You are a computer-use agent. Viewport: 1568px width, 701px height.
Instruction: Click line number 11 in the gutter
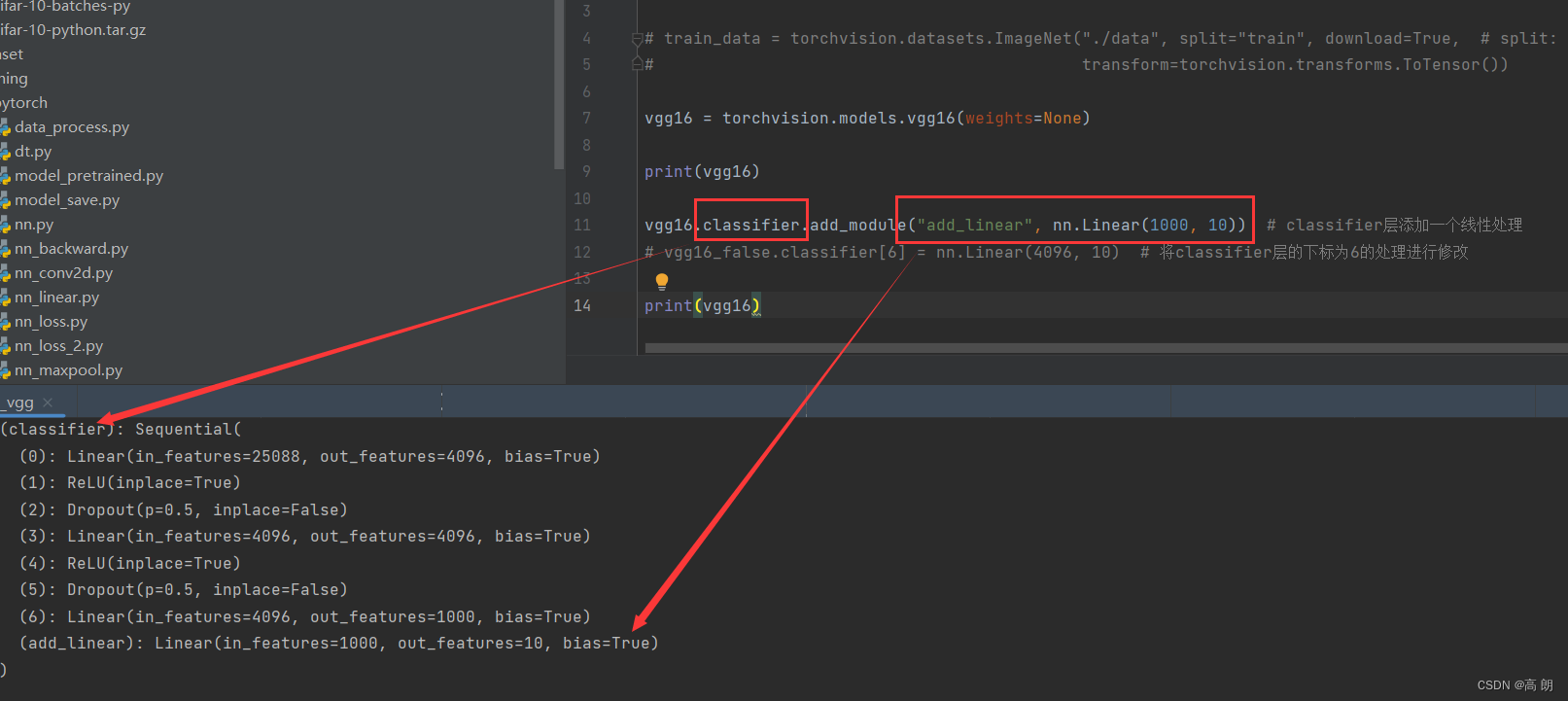coord(582,225)
